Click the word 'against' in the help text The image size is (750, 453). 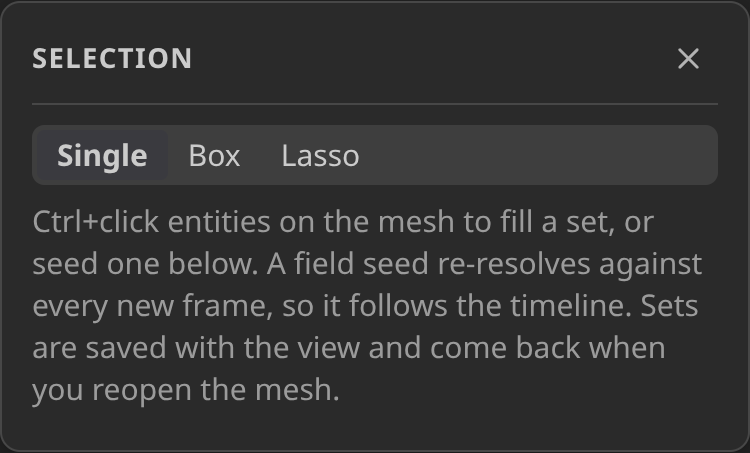pyautogui.click(x=651, y=264)
